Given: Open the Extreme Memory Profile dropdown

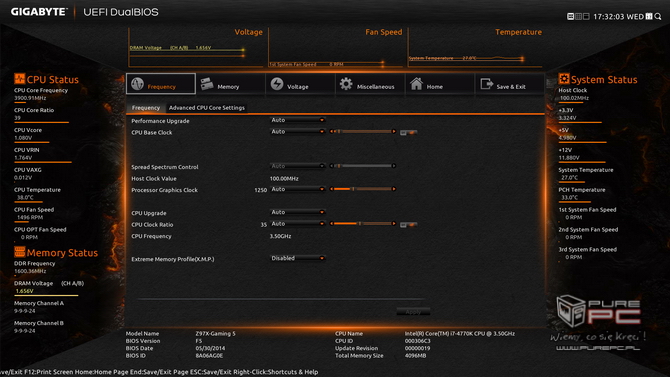Looking at the screenshot, I should click(x=297, y=258).
